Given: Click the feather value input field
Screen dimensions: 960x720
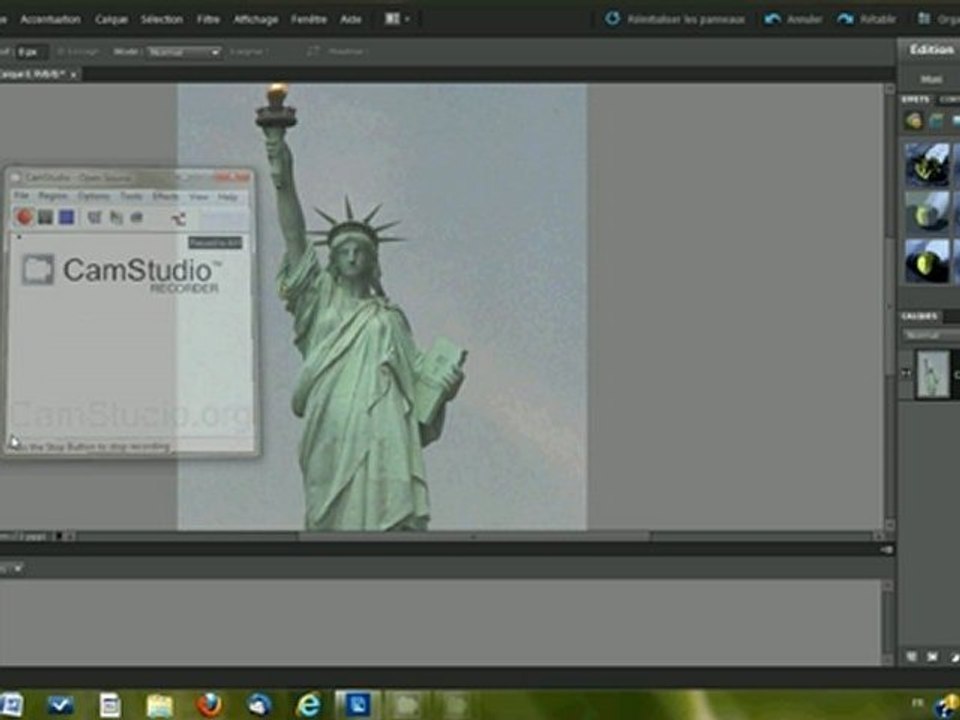Looking at the screenshot, I should pos(31,52).
